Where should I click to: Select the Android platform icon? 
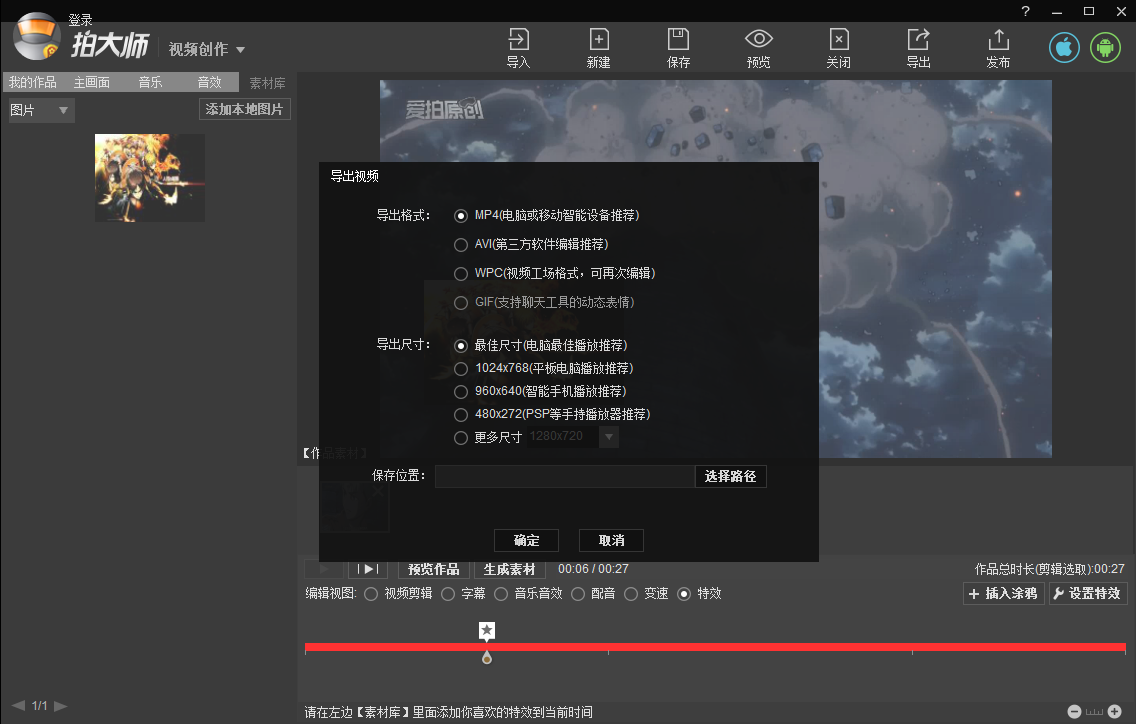click(1104, 47)
